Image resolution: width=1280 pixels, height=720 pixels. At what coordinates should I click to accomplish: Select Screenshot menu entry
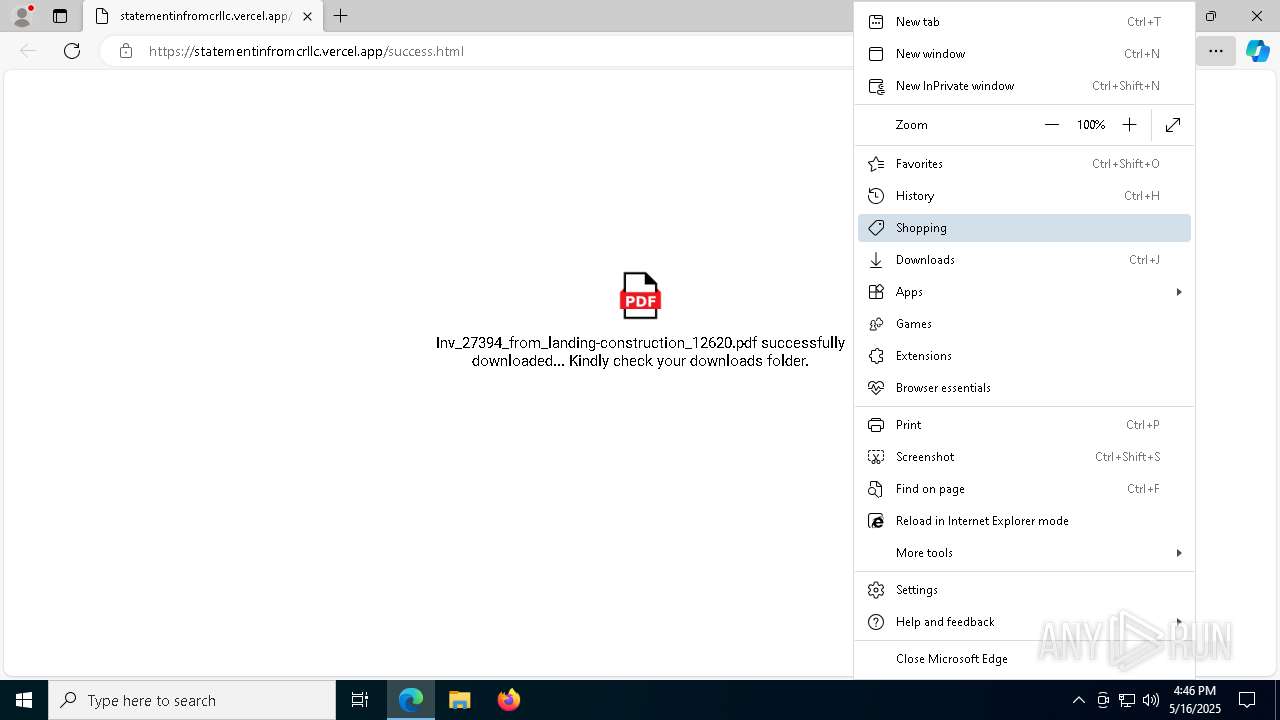1024,457
